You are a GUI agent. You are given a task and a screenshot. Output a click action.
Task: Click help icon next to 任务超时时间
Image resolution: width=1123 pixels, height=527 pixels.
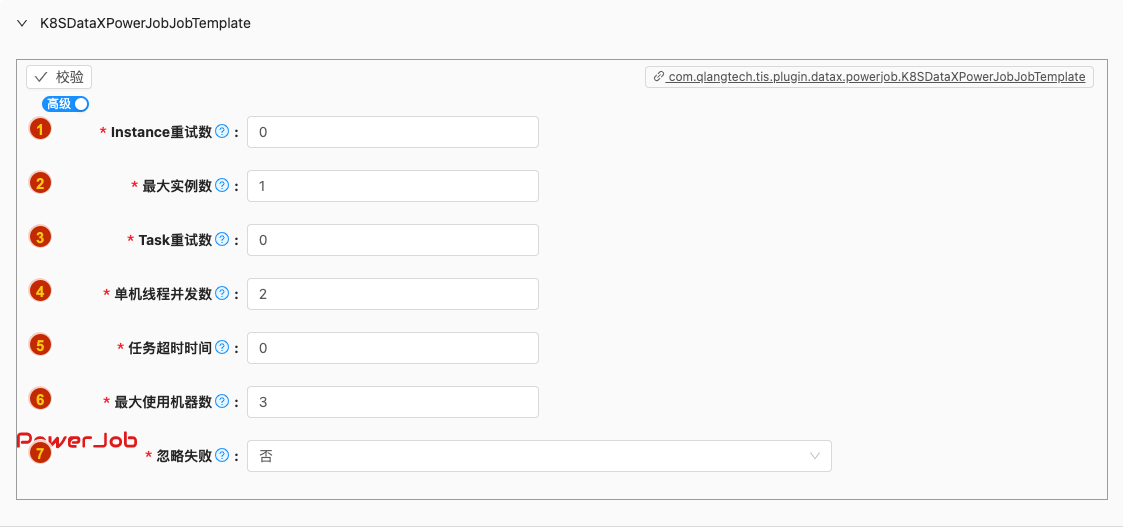click(222, 348)
